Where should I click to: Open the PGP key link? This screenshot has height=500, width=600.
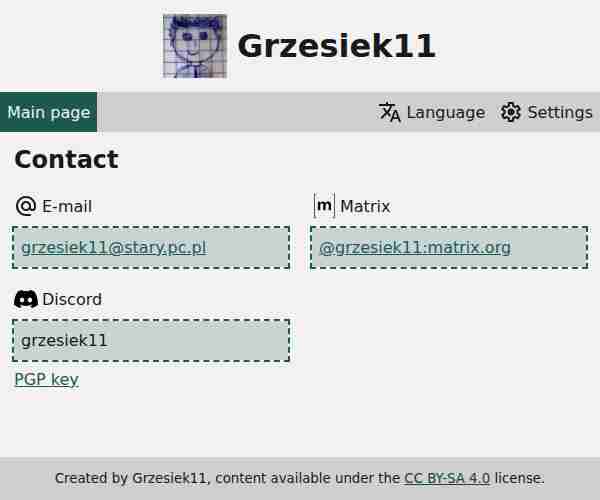[46, 379]
